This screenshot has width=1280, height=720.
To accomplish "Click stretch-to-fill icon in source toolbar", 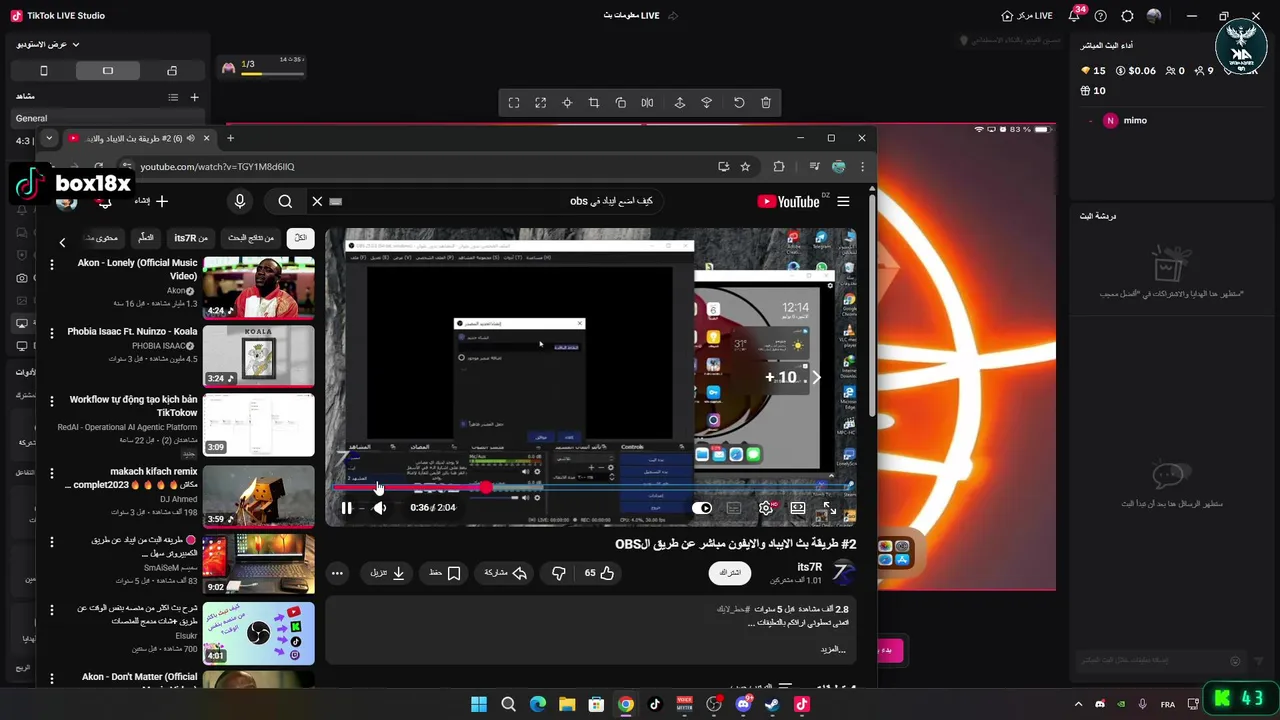I will pos(541,103).
